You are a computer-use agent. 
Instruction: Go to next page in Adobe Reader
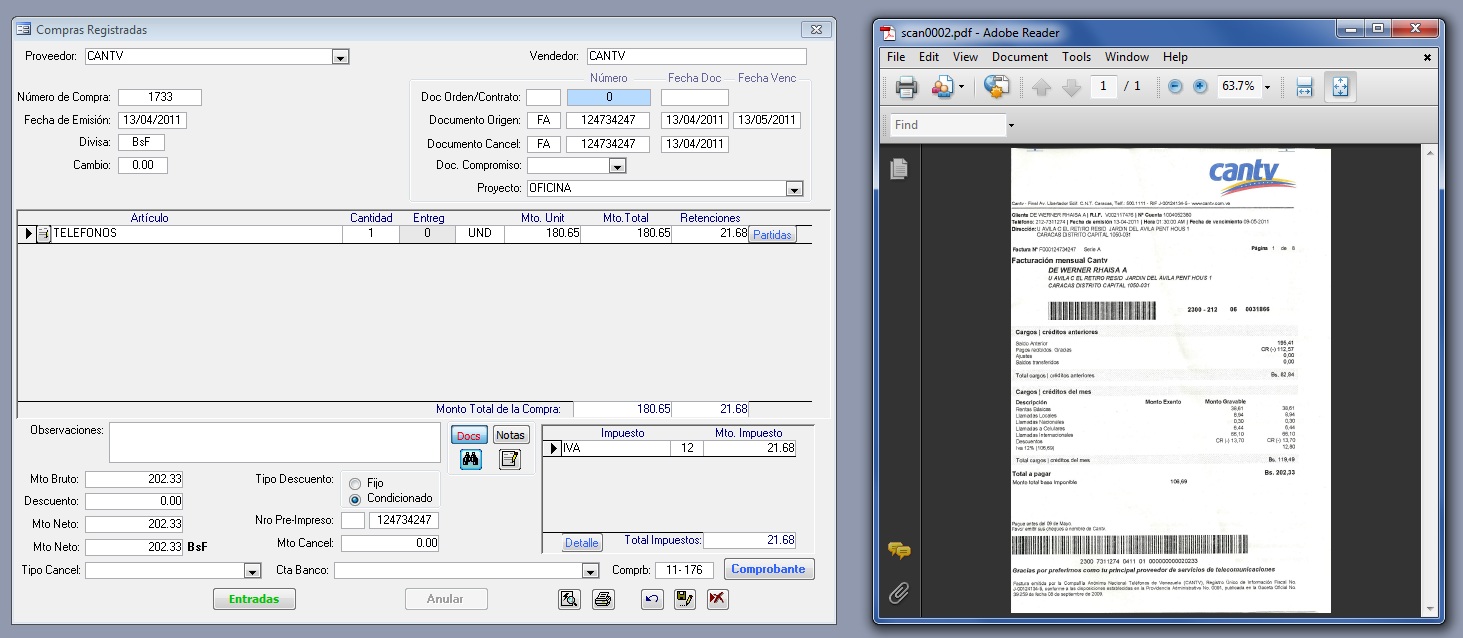click(1071, 87)
